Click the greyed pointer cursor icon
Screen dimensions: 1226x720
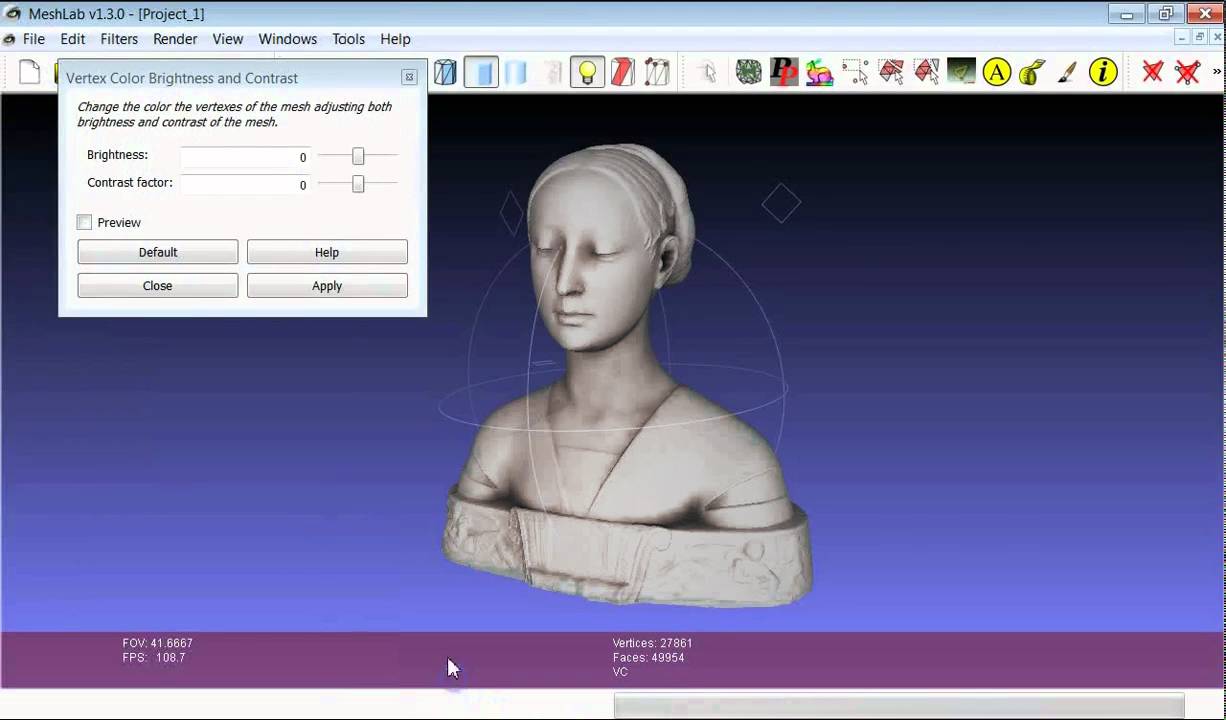[x=708, y=72]
